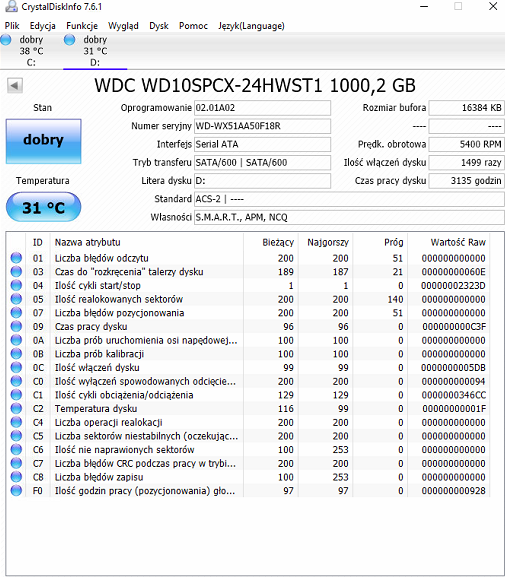The height and width of the screenshot is (577, 505).
Task: Open the Dysk menu
Action: (x=159, y=26)
